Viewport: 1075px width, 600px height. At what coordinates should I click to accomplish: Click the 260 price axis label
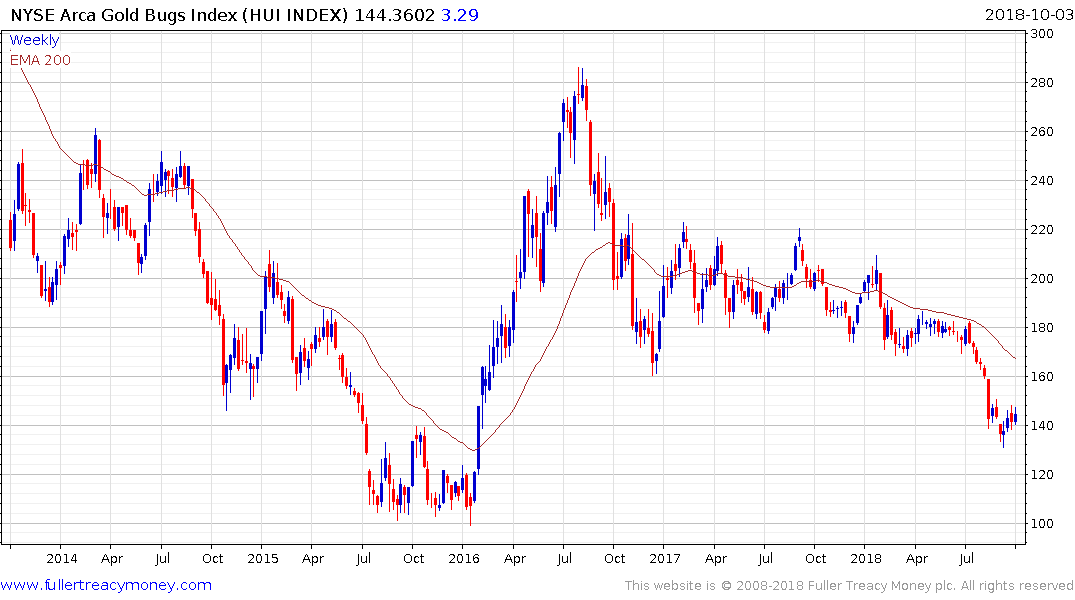[1041, 132]
